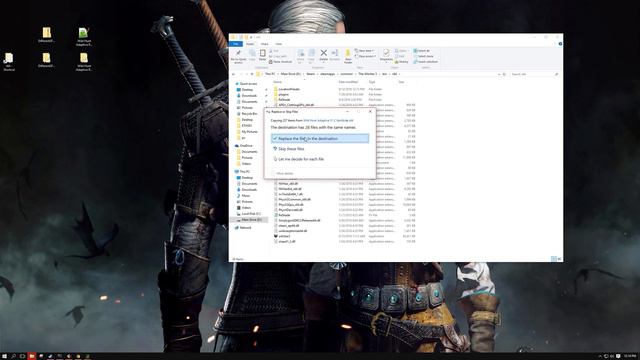640x360 pixels.
Task: Open the New item dropdown
Action: coord(364,51)
